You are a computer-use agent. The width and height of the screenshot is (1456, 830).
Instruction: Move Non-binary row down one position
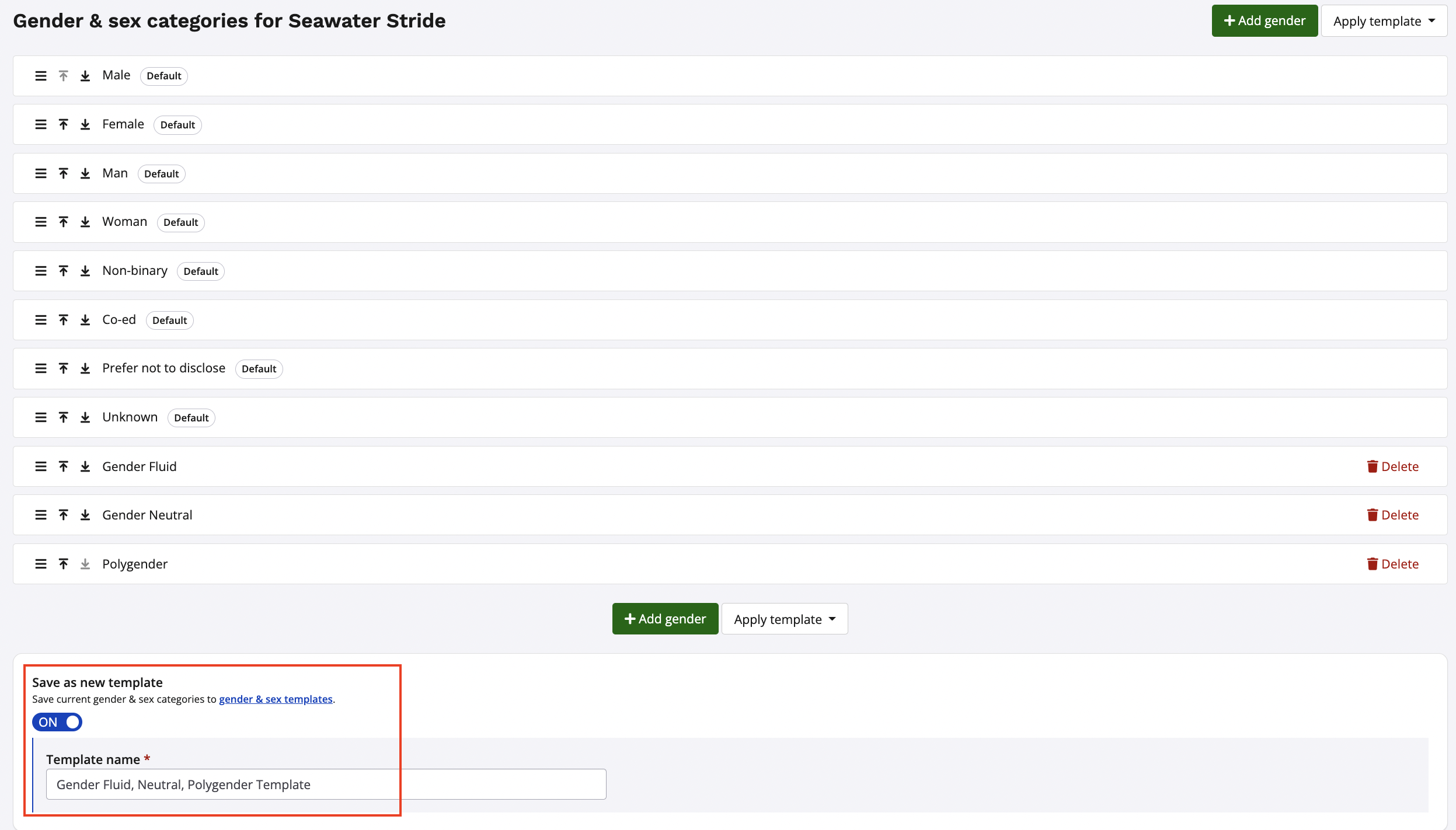point(85,271)
